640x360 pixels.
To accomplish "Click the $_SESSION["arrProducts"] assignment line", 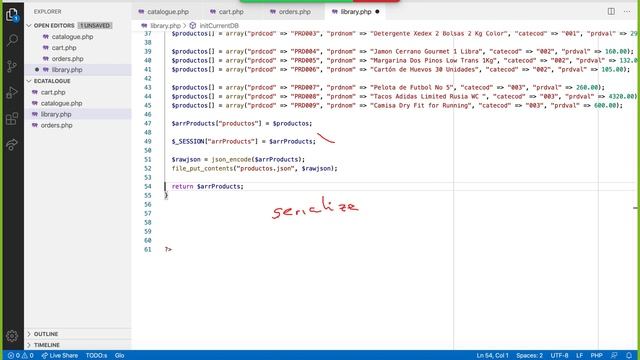I will tap(243, 142).
